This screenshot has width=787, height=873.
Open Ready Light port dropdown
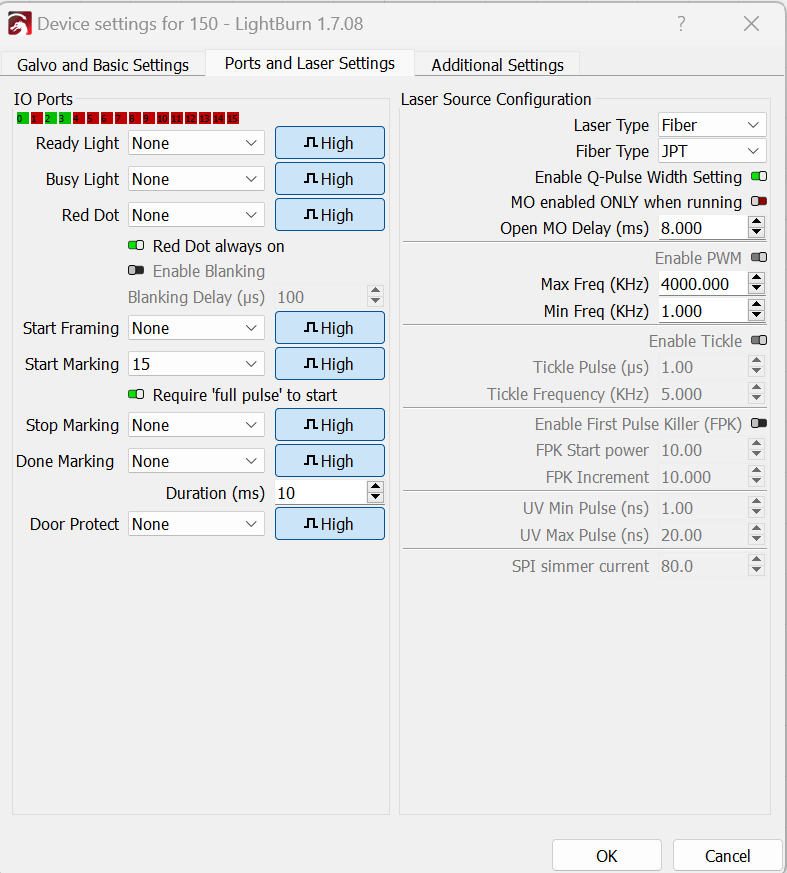(196, 143)
